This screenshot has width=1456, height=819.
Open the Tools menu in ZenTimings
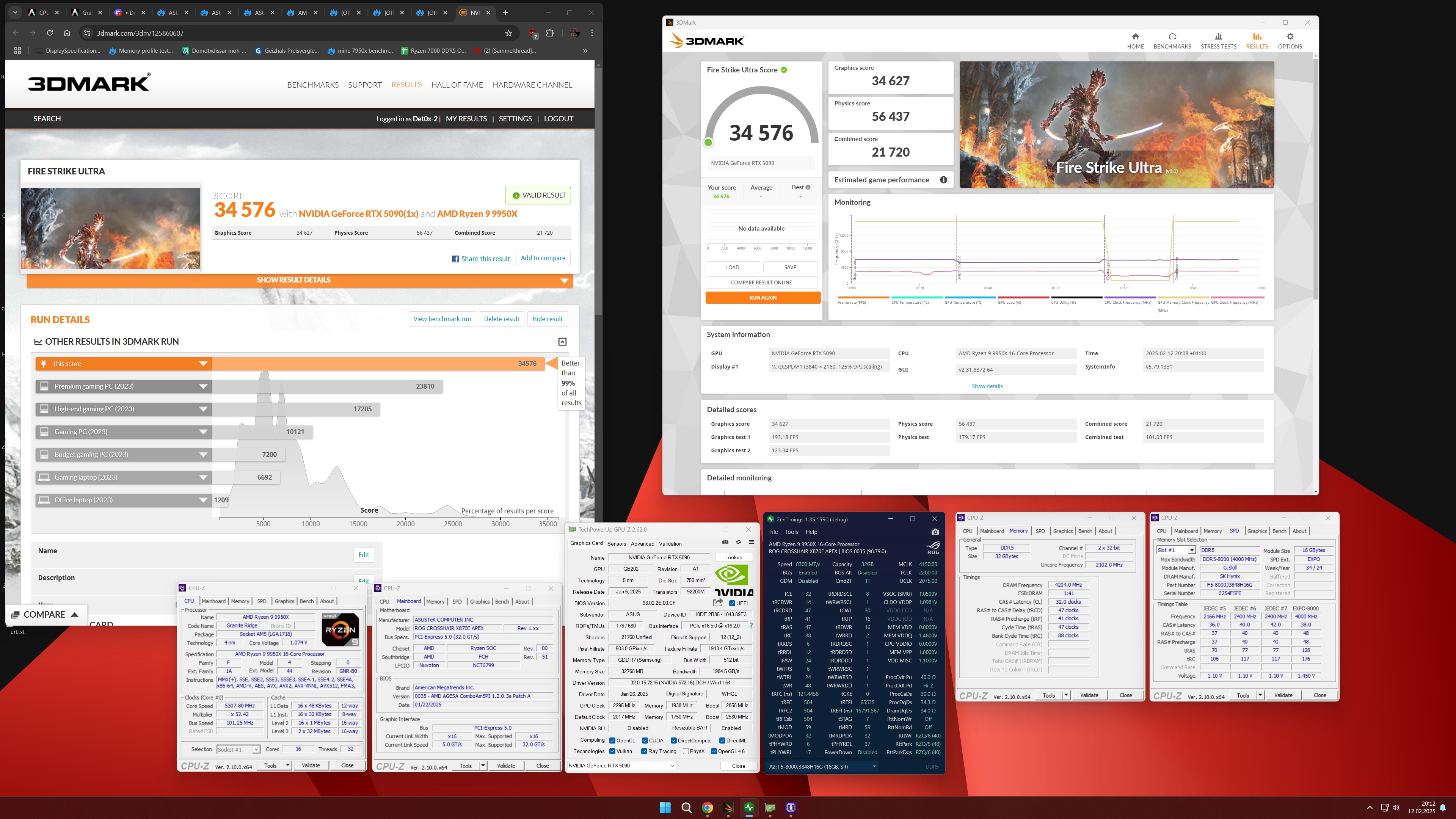(791, 532)
